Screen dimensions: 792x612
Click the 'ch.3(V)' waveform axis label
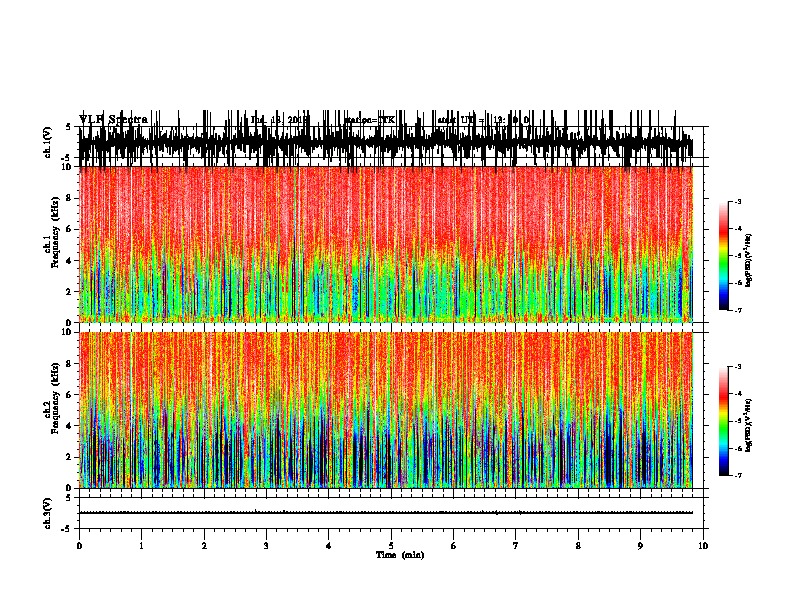(x=47, y=513)
